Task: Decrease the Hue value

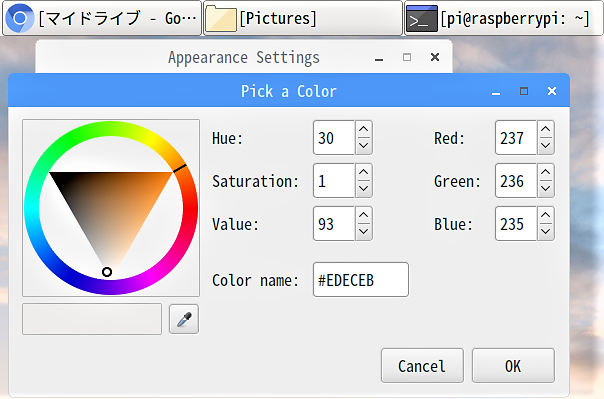Action: click(364, 146)
